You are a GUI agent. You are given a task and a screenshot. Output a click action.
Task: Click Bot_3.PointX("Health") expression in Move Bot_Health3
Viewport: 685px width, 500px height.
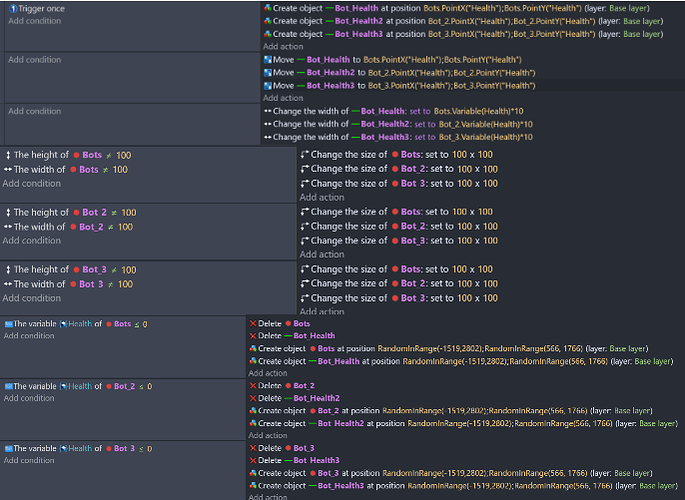[409, 86]
